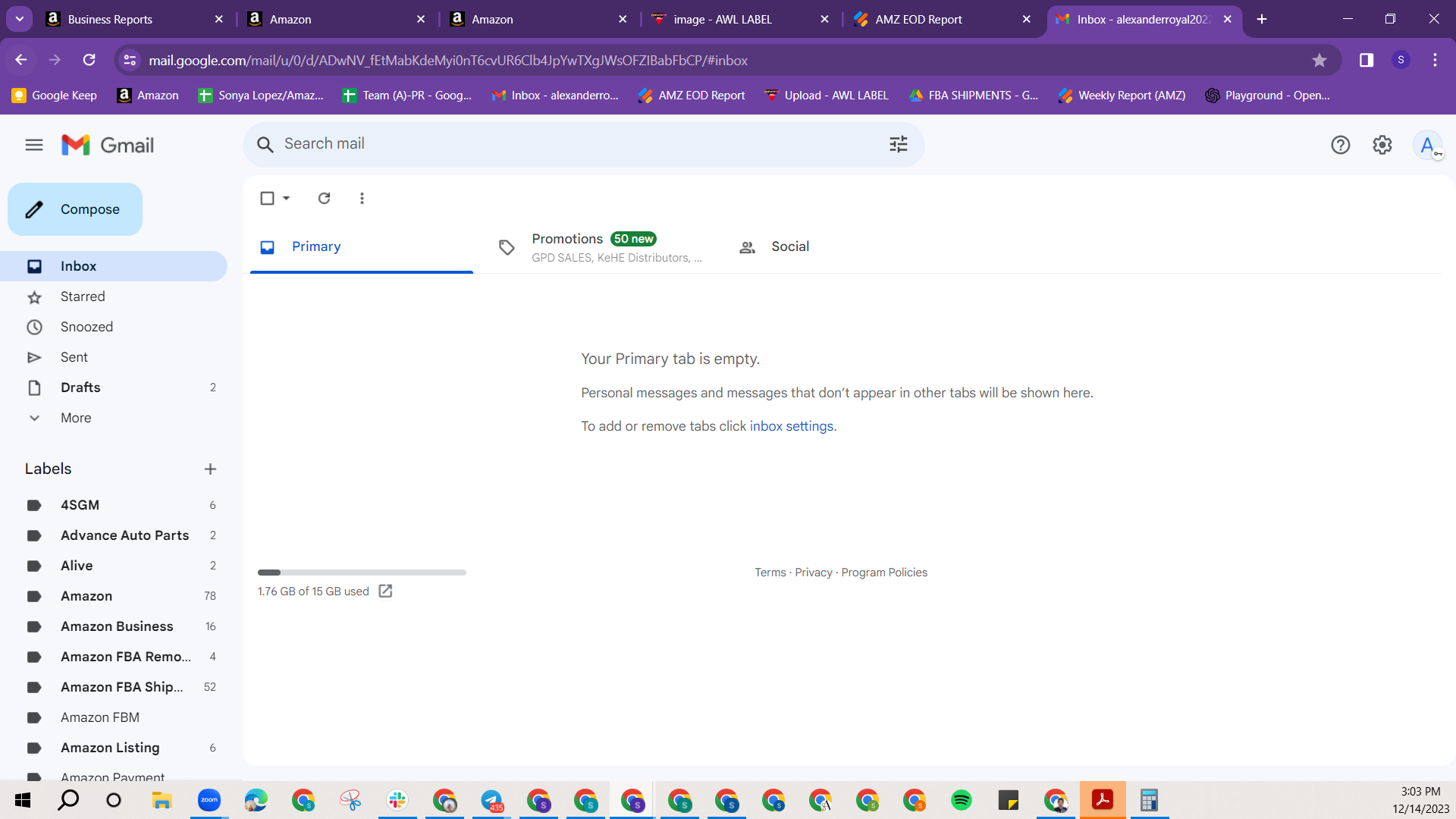This screenshot has height=819, width=1456.
Task: View site information icon in address bar
Action: coord(130,60)
